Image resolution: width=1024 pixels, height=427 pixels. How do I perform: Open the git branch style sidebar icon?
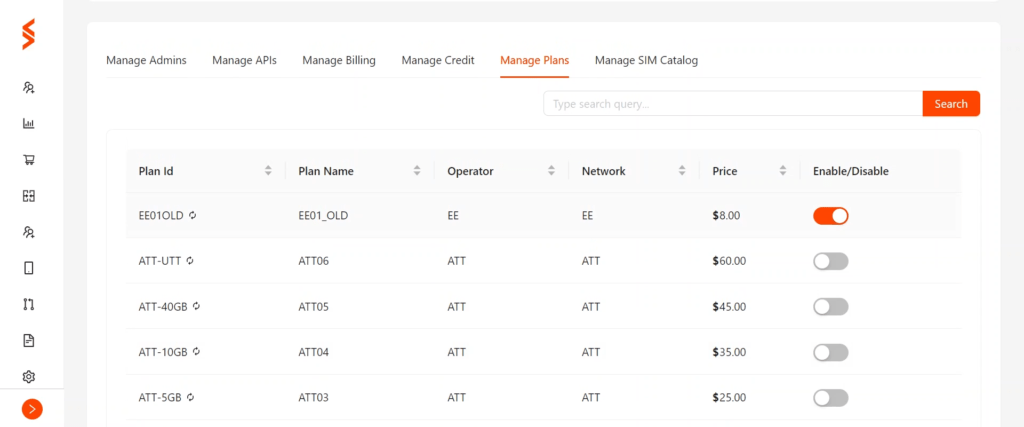28,304
